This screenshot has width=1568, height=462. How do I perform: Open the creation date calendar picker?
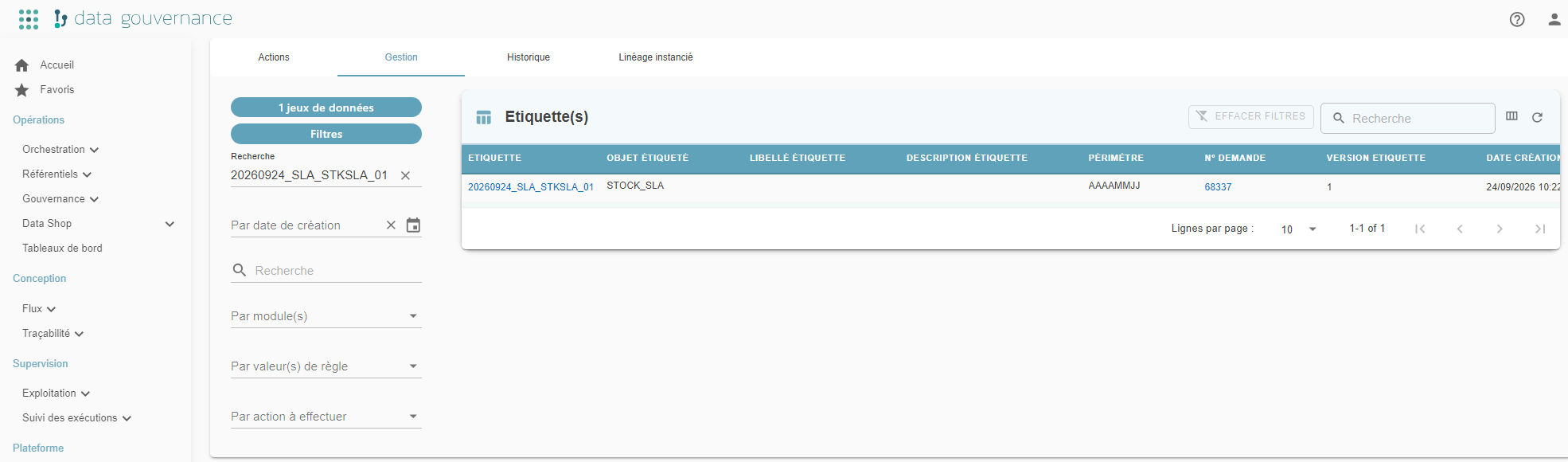[x=413, y=225]
